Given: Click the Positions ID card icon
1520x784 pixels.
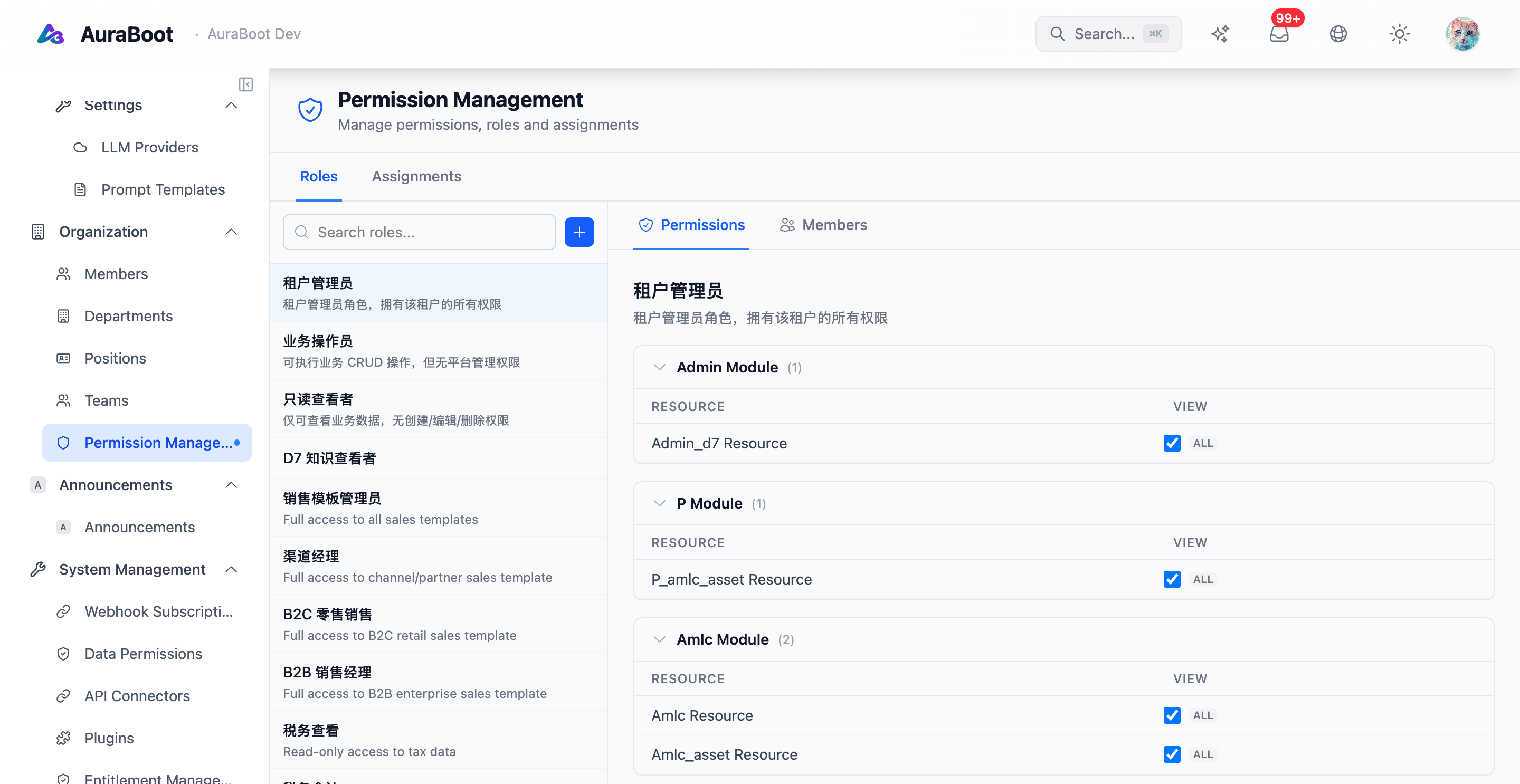Looking at the screenshot, I should pyautogui.click(x=63, y=359).
